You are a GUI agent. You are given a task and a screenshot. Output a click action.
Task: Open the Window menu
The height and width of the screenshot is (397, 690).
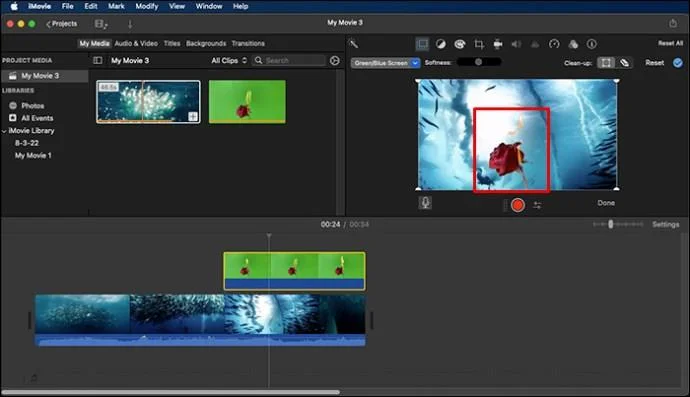209,6
